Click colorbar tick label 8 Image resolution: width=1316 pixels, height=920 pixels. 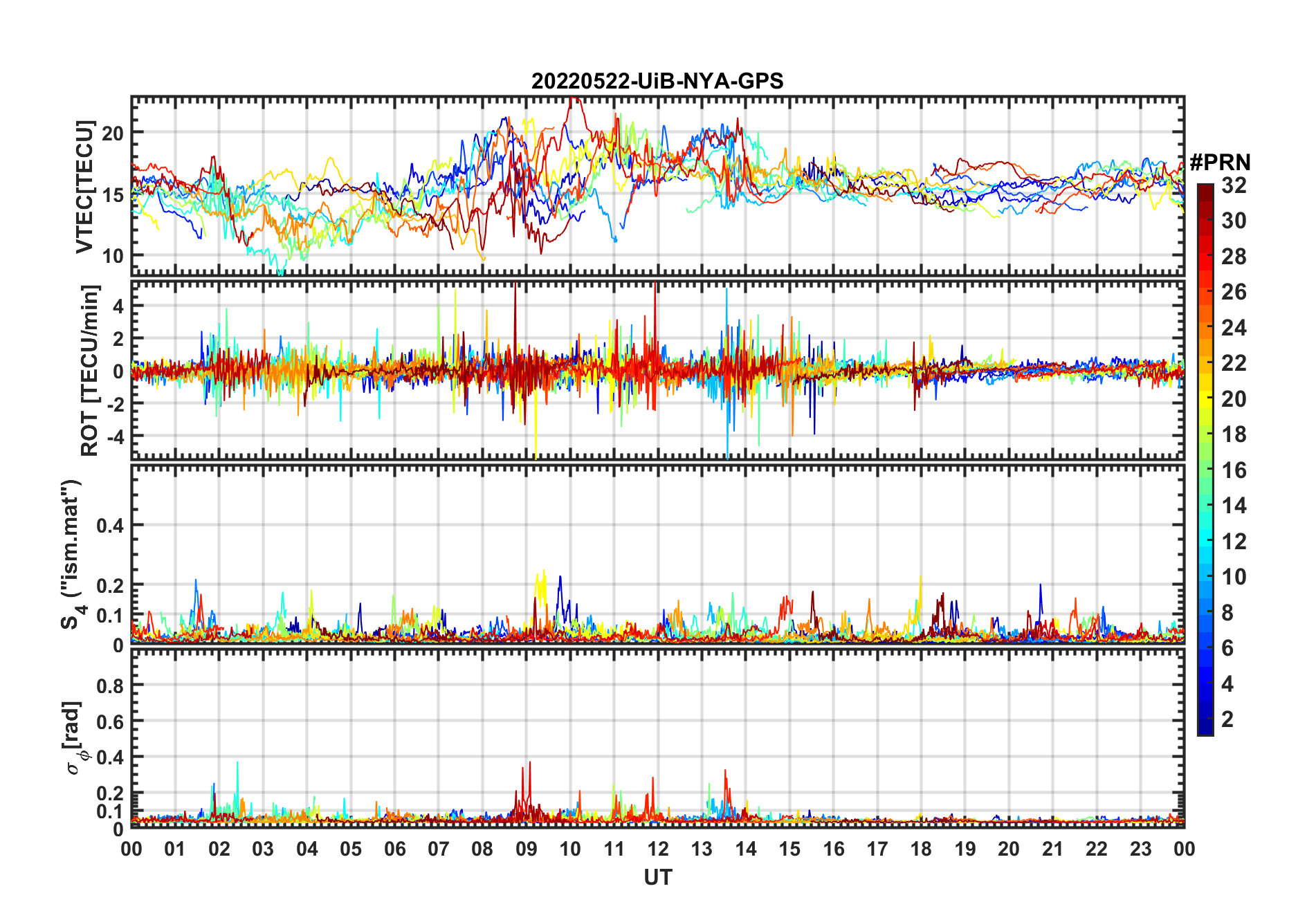1227,612
